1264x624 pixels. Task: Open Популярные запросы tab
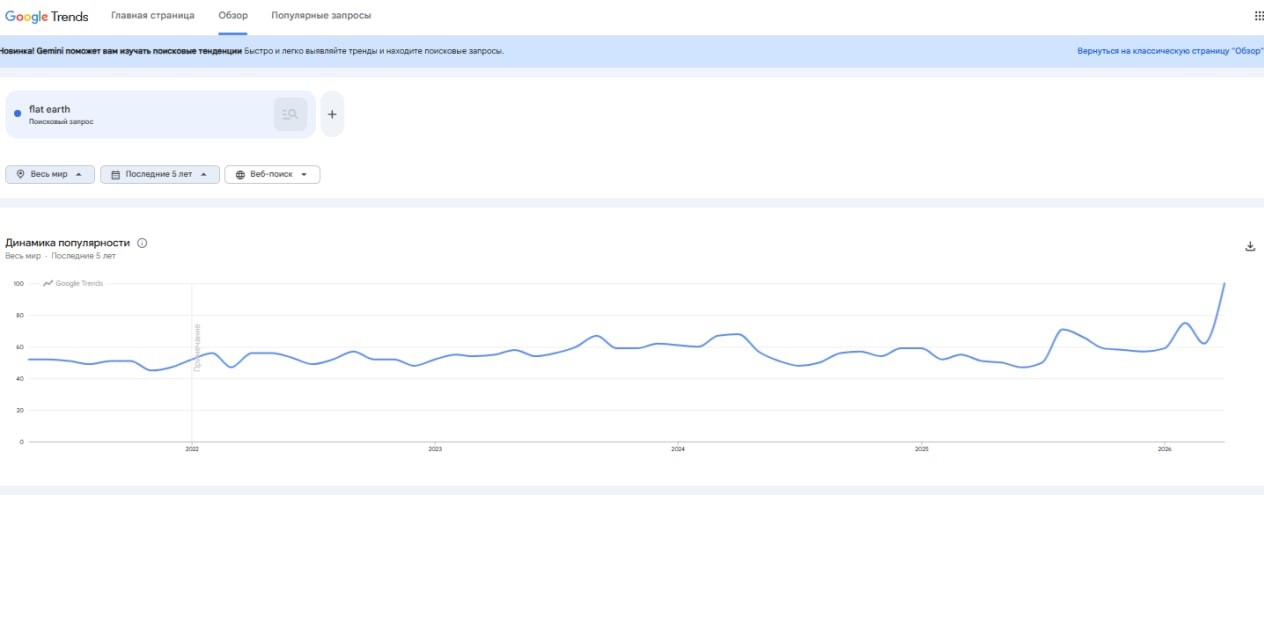tap(321, 16)
